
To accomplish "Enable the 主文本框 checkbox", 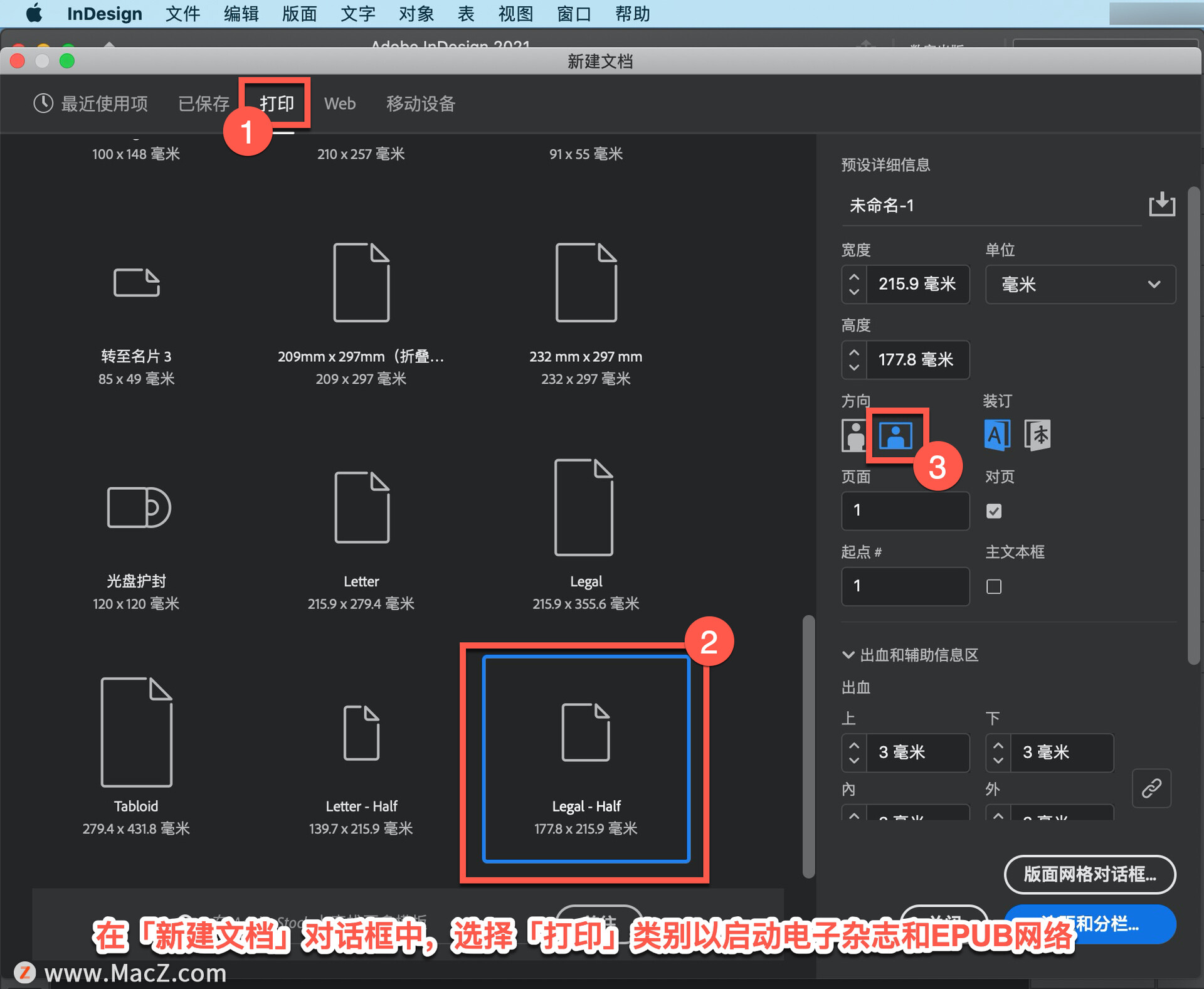I will pyautogui.click(x=993, y=586).
